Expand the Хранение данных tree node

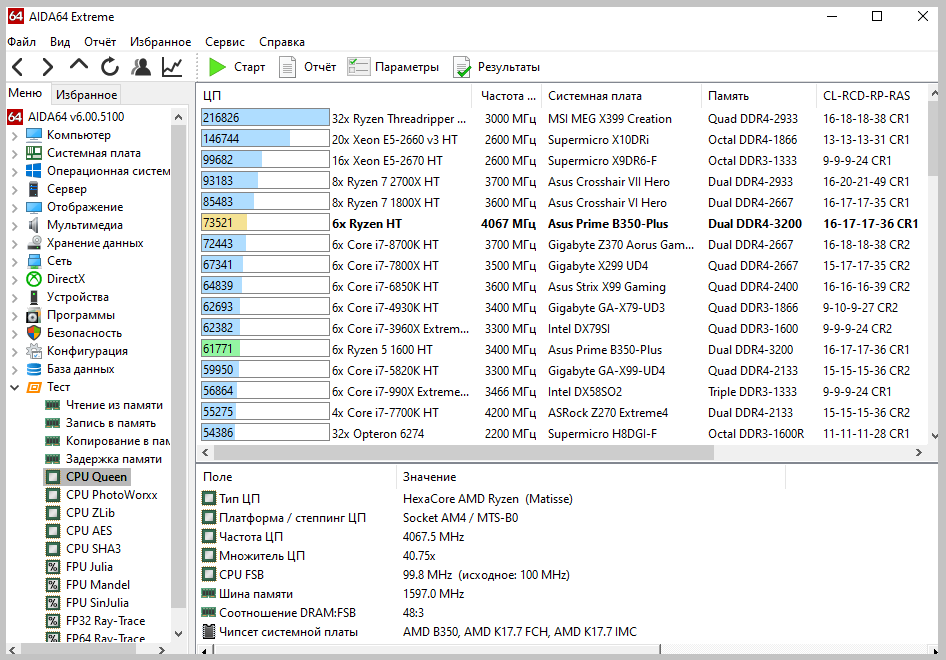[14, 244]
